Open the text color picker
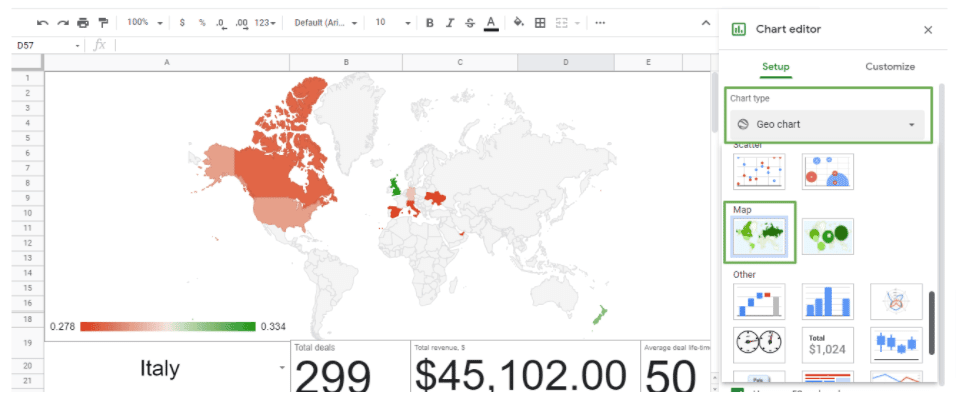This screenshot has height=397, width=956. click(490, 23)
